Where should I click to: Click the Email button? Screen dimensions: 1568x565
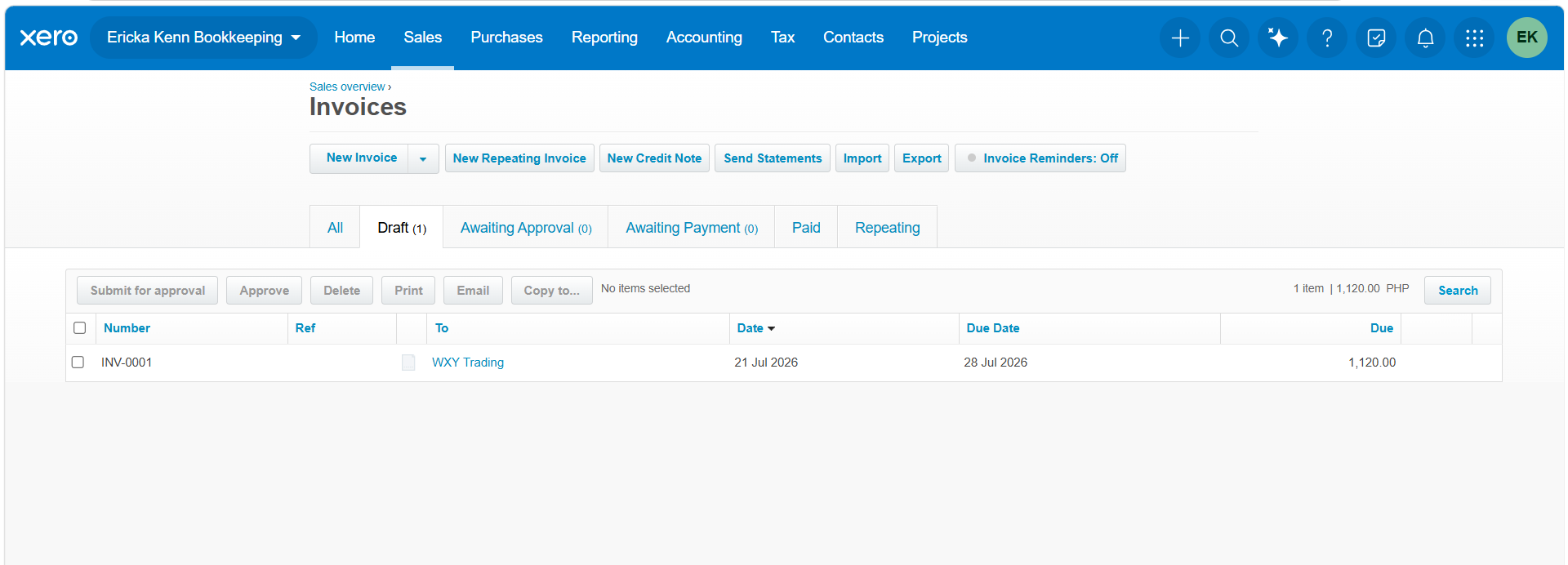pos(473,290)
